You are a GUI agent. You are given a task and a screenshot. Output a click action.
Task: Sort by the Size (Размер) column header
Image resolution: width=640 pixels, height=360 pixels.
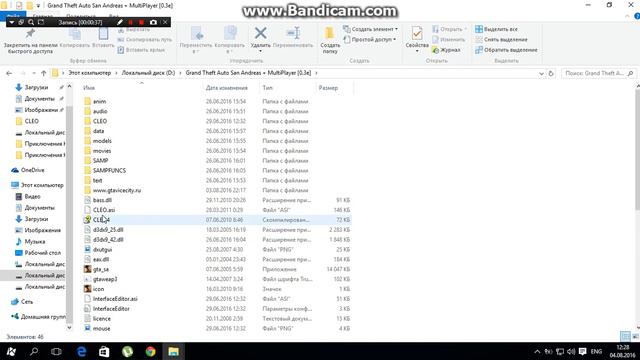pyautogui.click(x=328, y=88)
